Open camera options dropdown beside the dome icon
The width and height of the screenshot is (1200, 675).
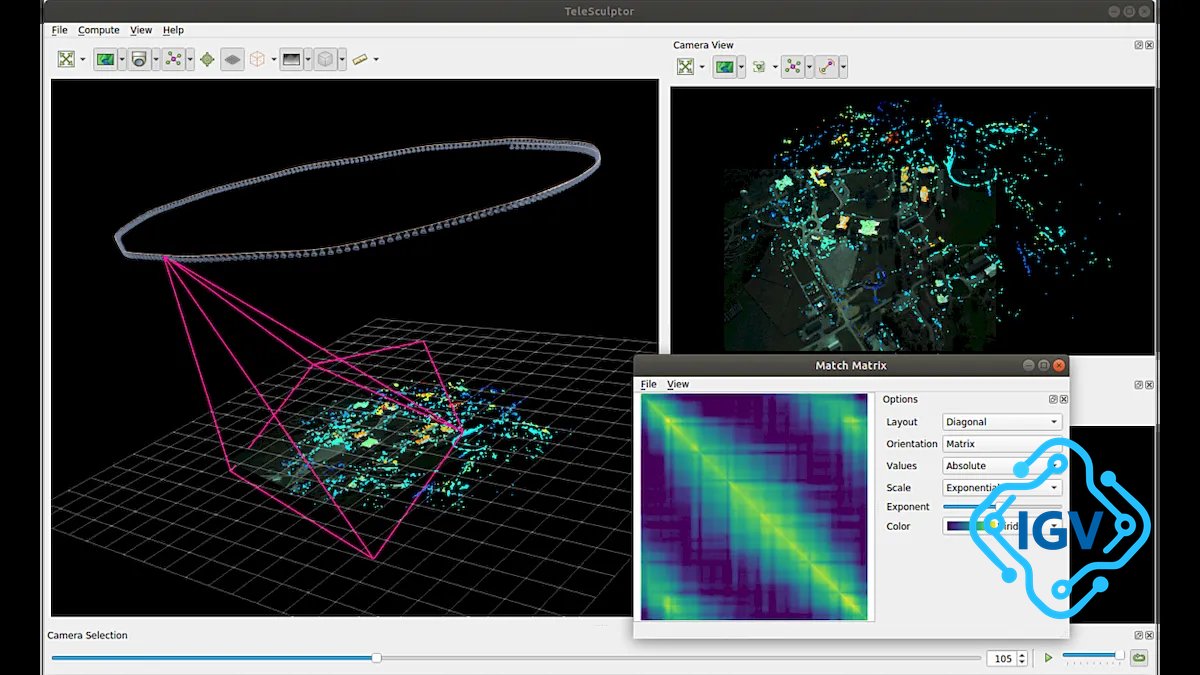tap(156, 59)
